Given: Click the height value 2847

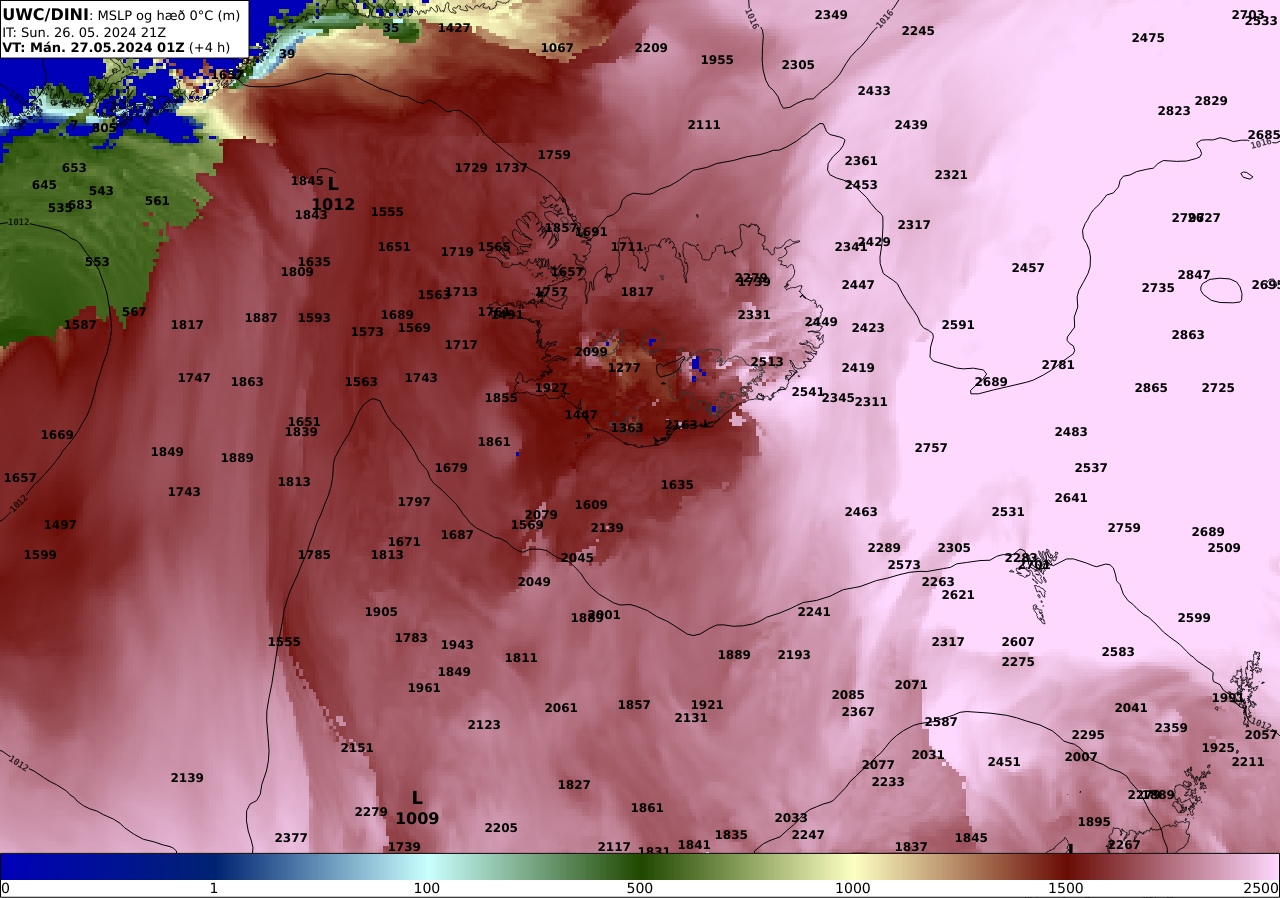Looking at the screenshot, I should pyautogui.click(x=1194, y=275).
